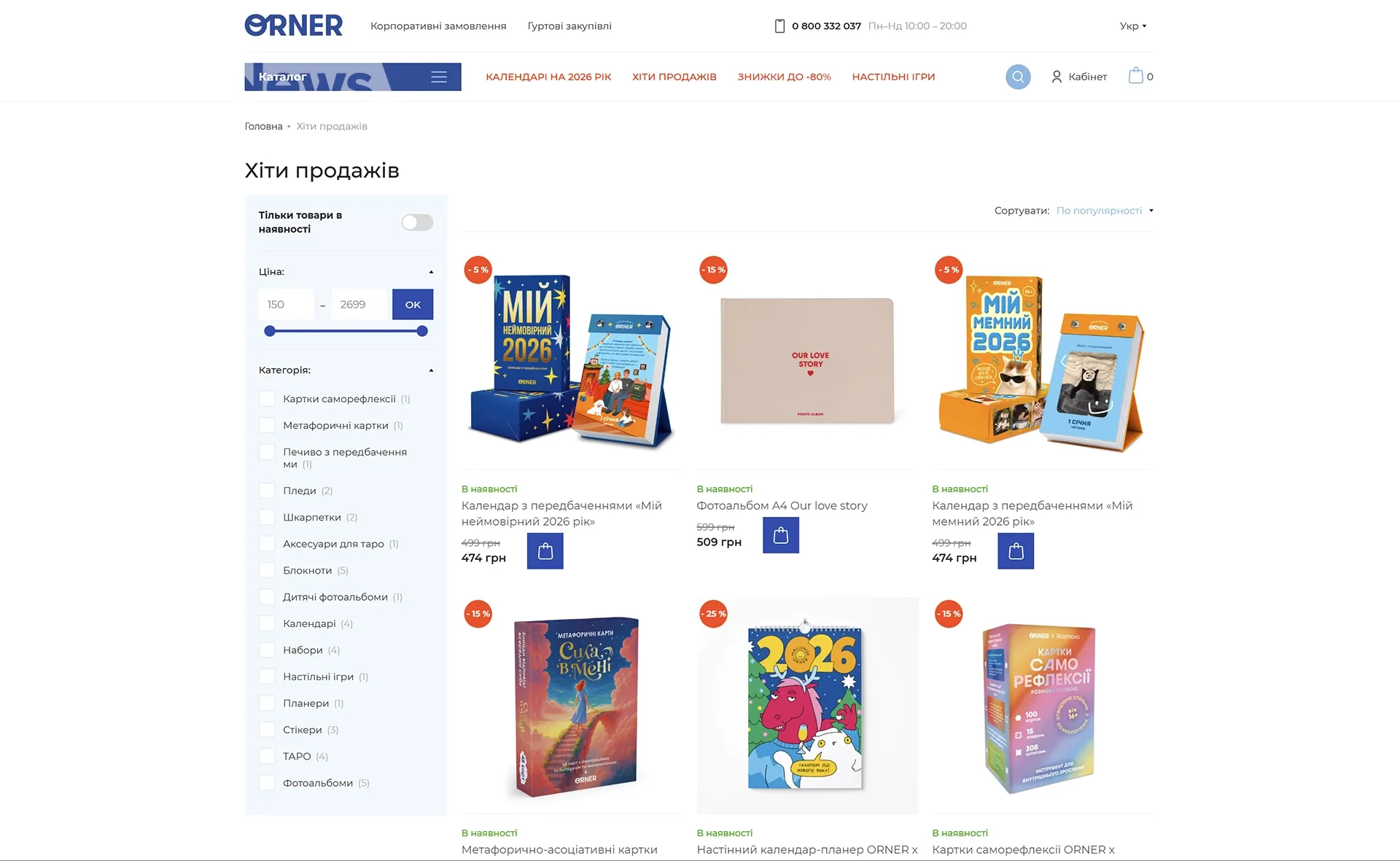This screenshot has width=1400, height=861.
Task: Open the sort by По популярності dropdown
Action: tap(1105, 211)
